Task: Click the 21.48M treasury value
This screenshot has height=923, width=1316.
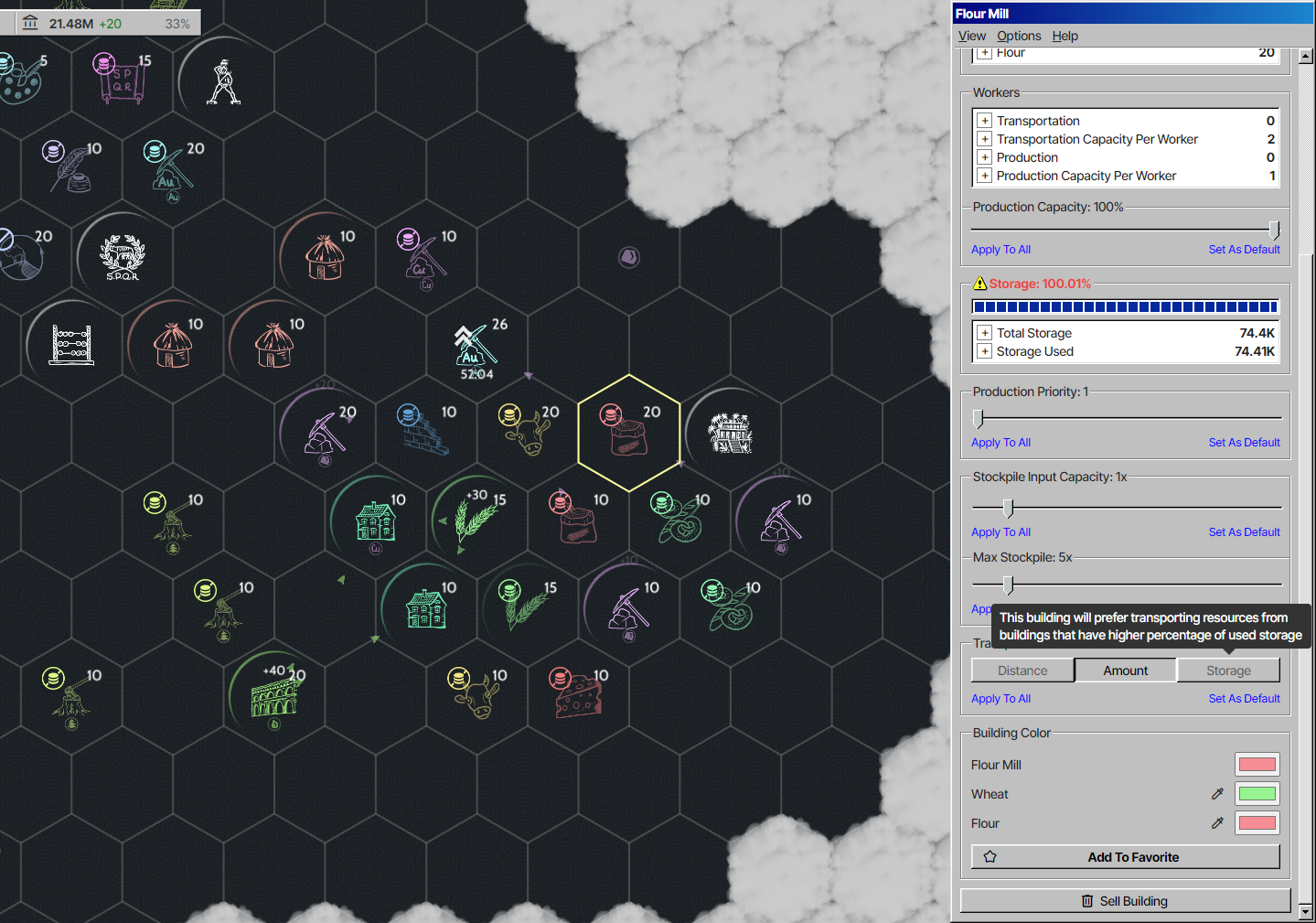Action: [x=71, y=24]
